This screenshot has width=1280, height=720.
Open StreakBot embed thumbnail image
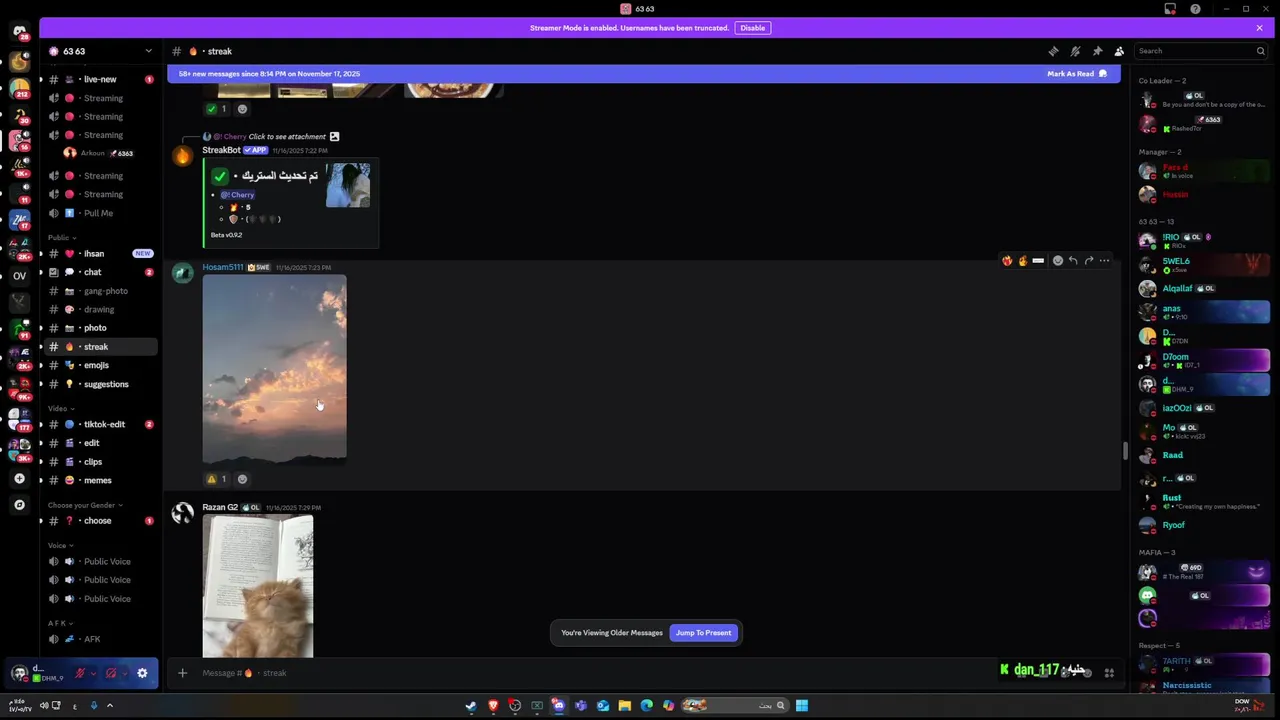click(348, 186)
